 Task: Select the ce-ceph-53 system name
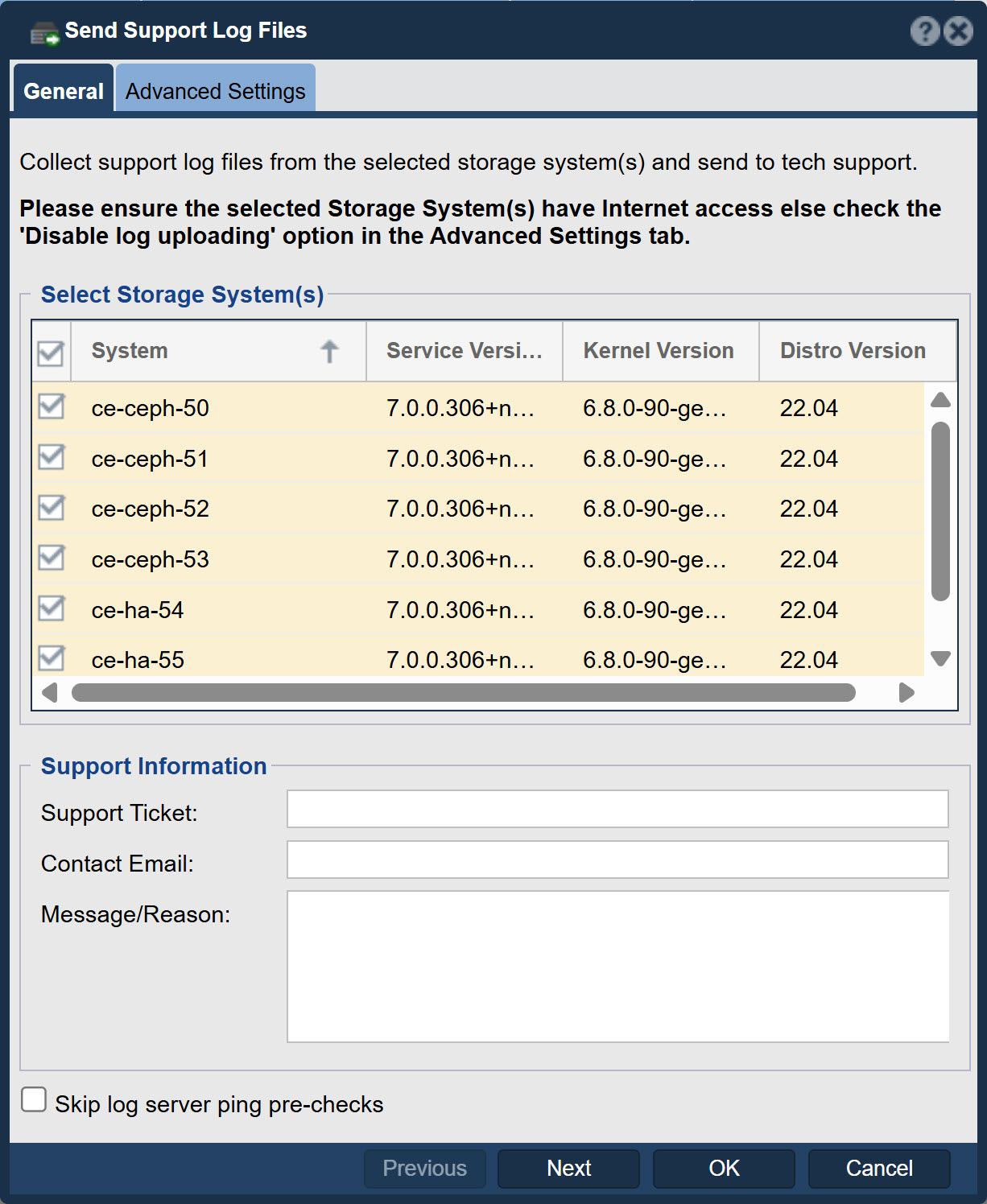pos(151,559)
